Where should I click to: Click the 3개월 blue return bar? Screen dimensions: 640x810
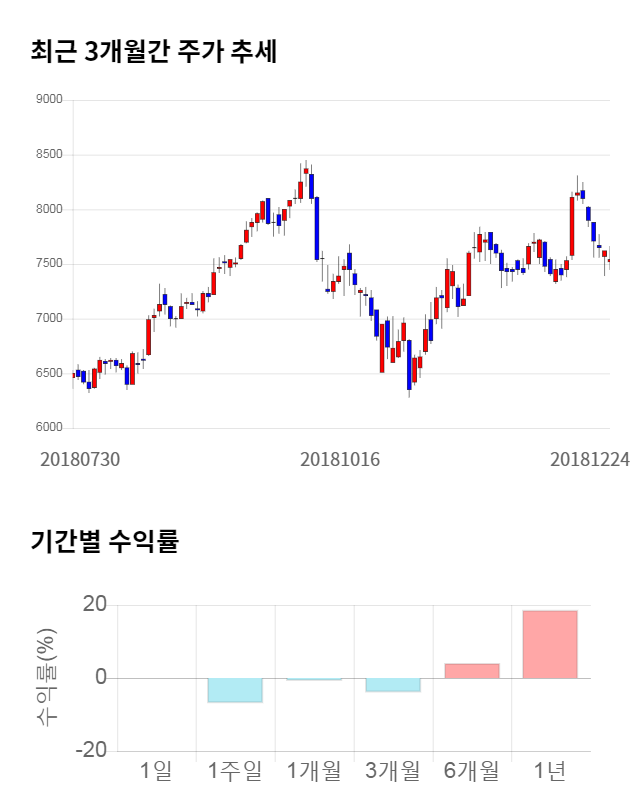392,684
